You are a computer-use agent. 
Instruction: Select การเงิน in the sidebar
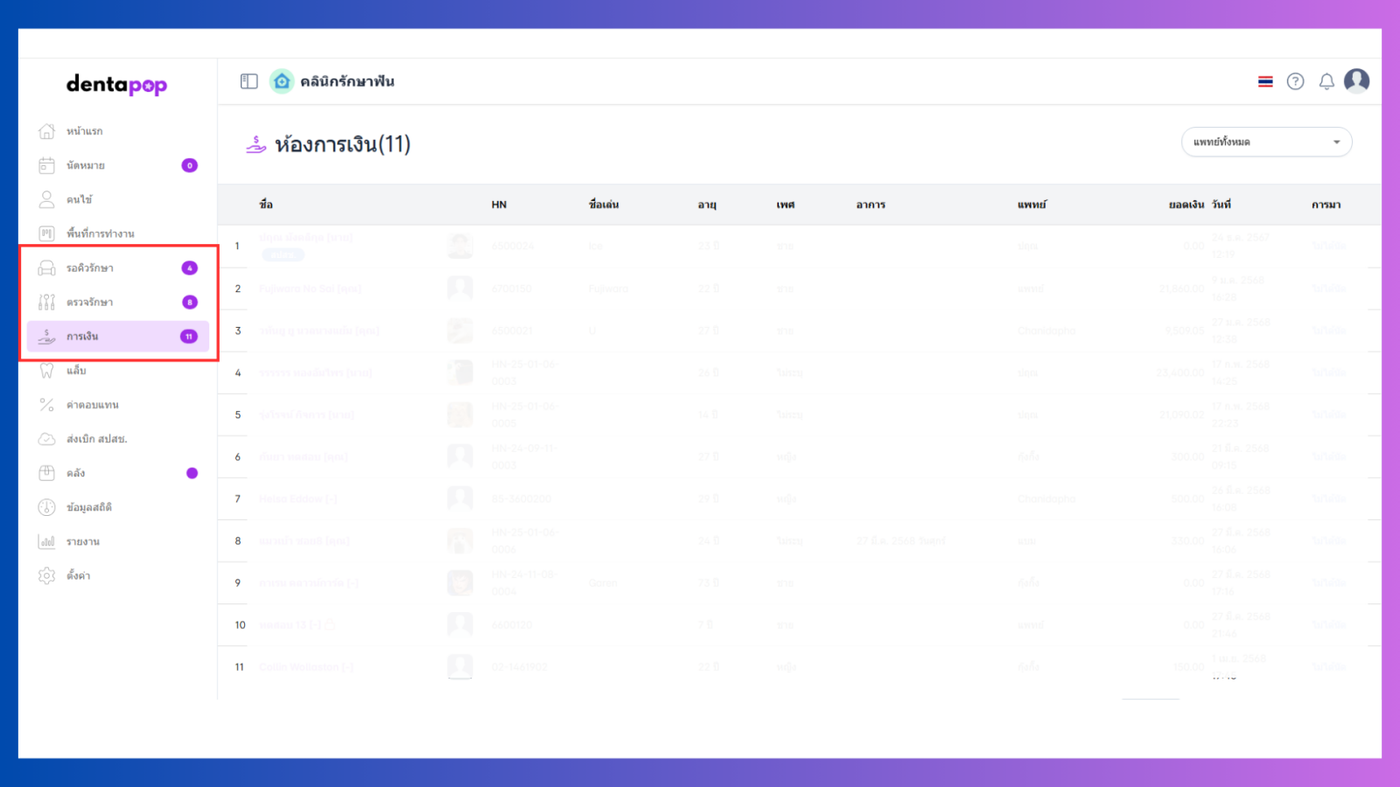coord(118,336)
